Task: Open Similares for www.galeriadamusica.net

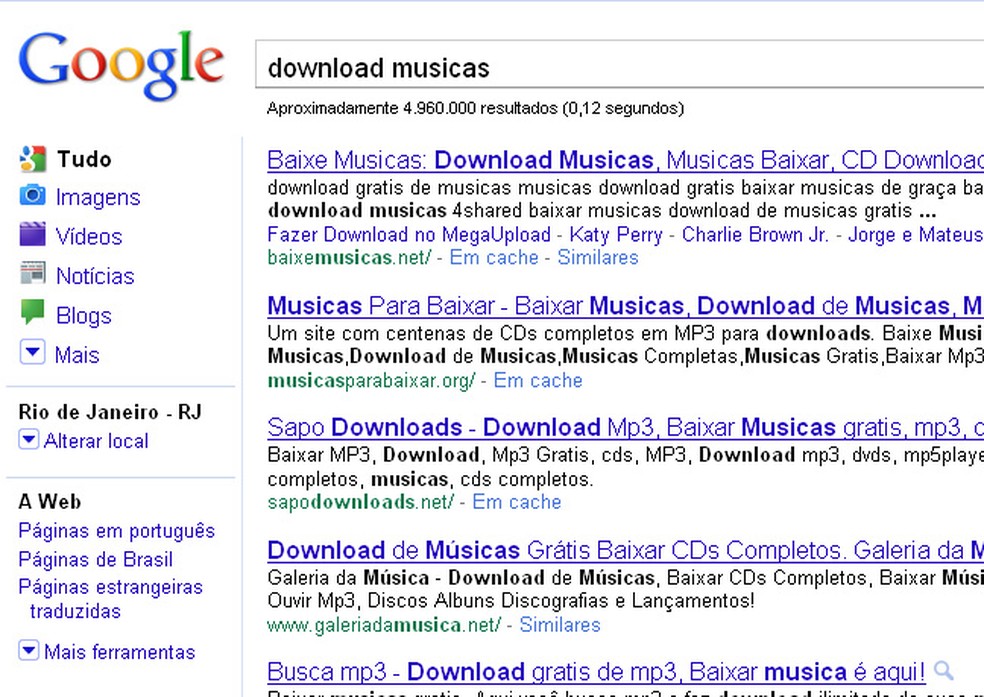Action: pyautogui.click(x=560, y=625)
